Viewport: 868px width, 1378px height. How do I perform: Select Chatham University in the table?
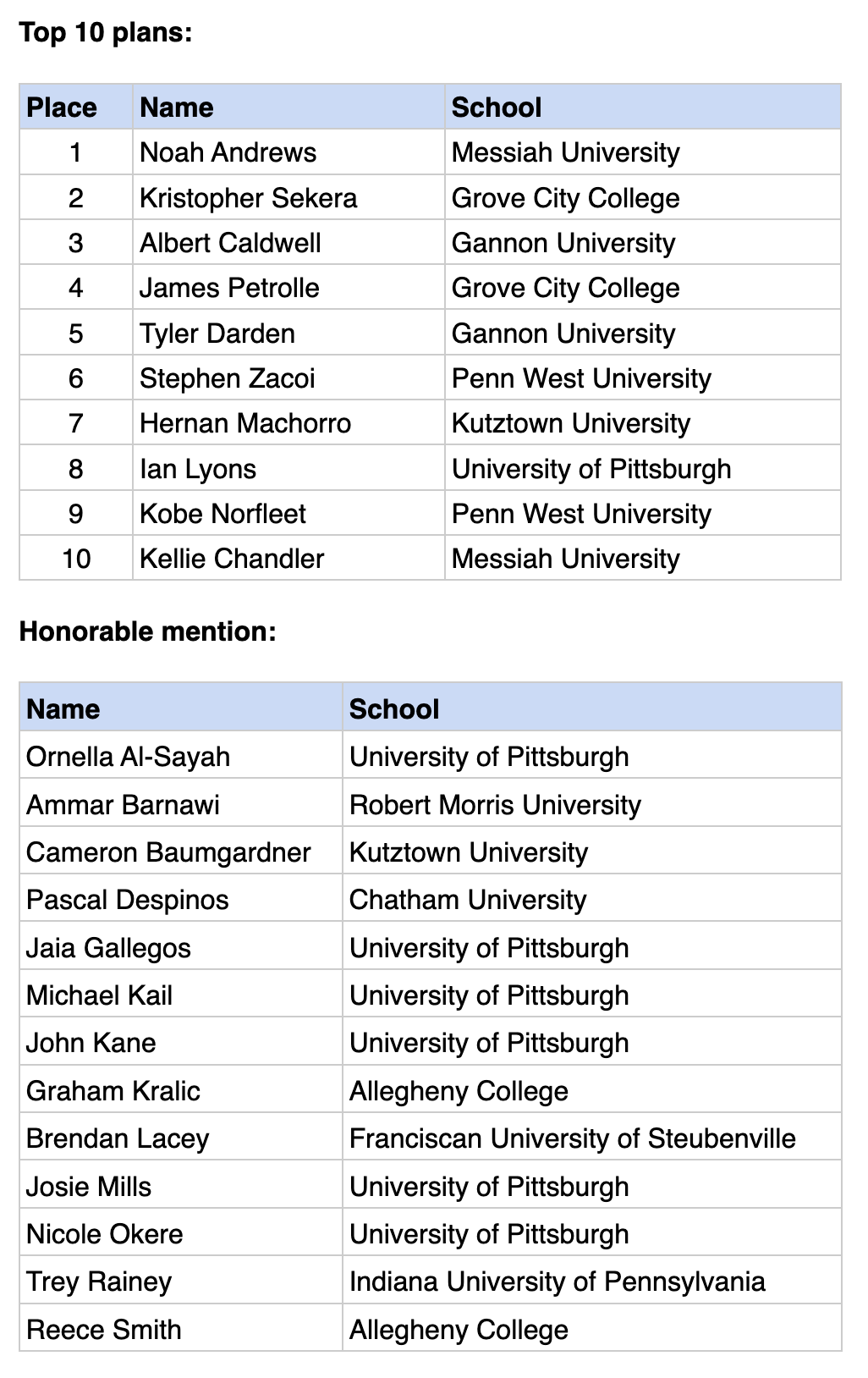(x=468, y=900)
